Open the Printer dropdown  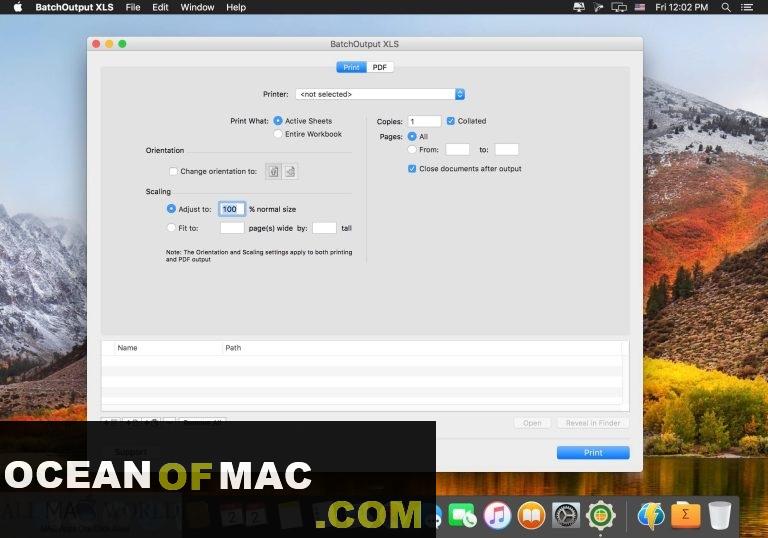(380, 94)
